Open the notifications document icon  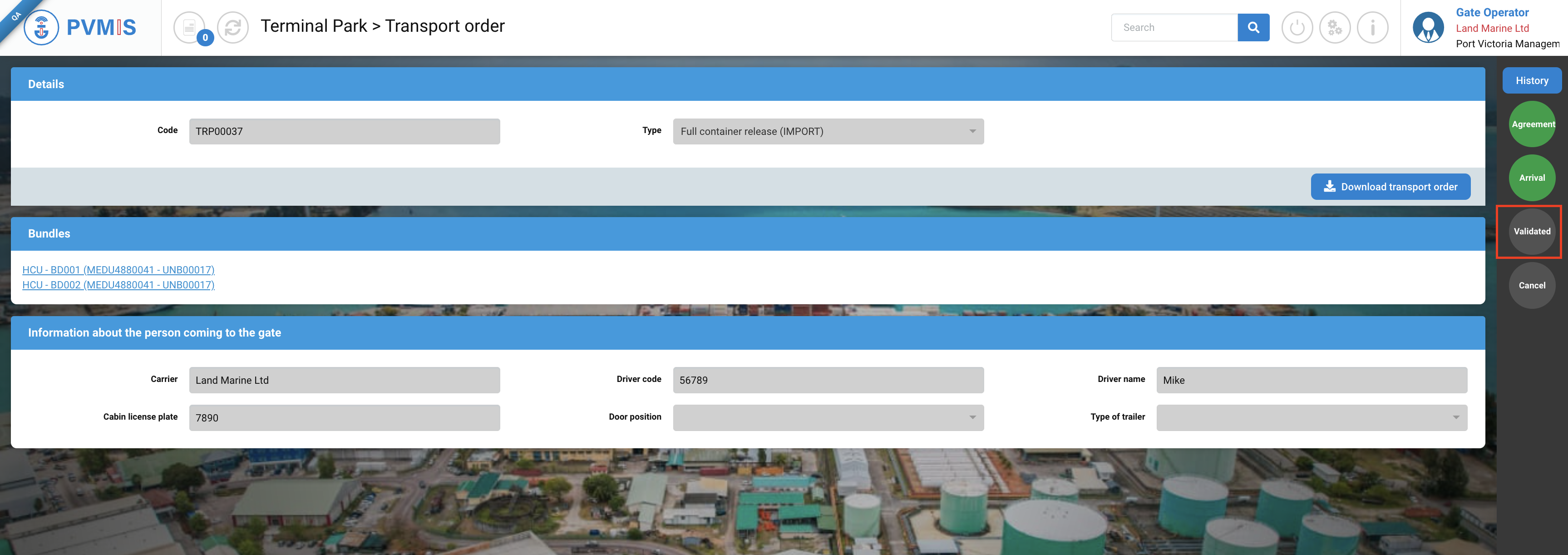[x=189, y=27]
